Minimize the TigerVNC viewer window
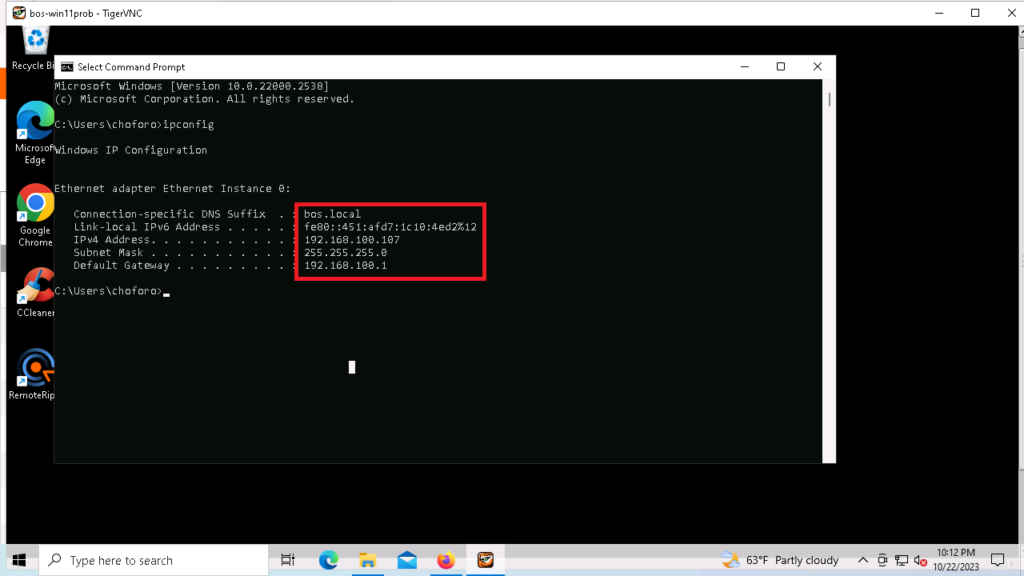 (x=939, y=13)
